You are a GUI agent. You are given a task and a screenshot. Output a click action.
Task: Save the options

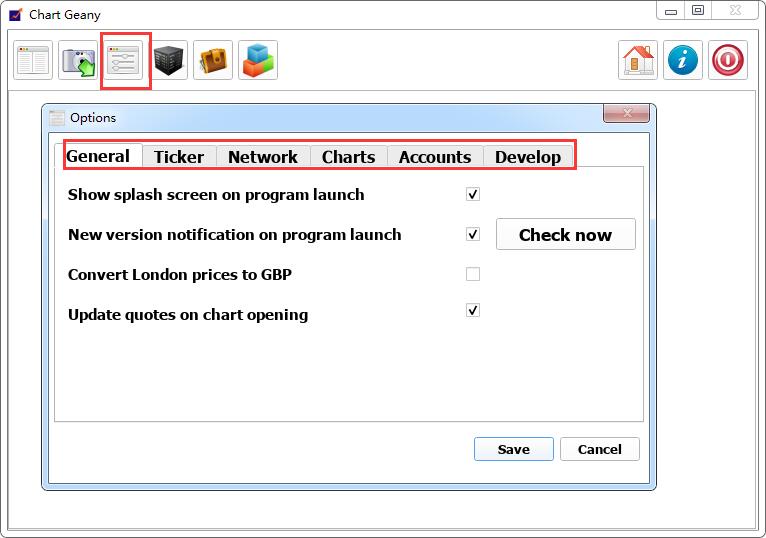tap(513, 449)
